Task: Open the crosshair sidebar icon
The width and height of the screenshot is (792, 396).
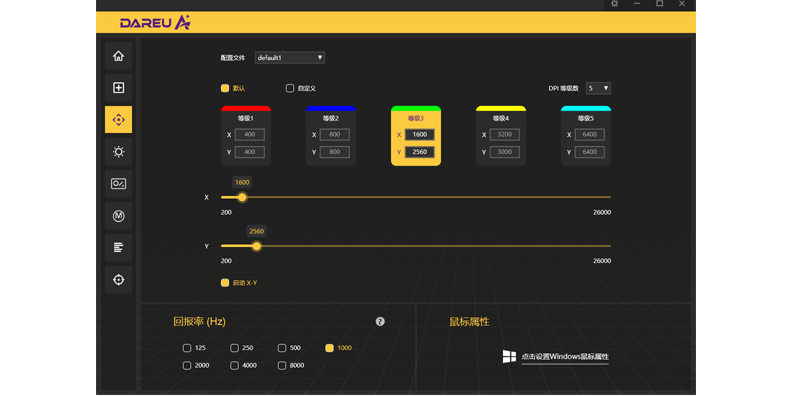Action: pyautogui.click(x=118, y=279)
